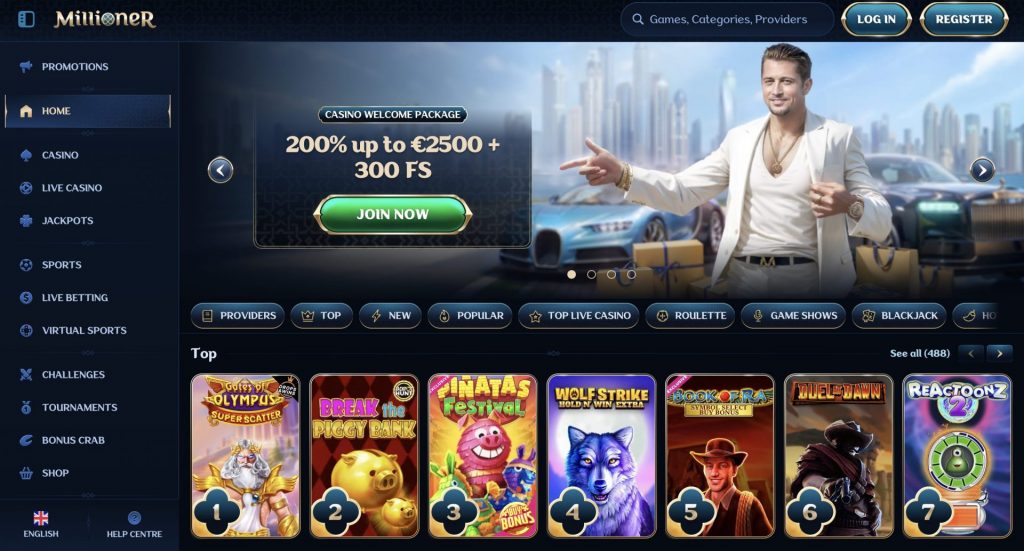The height and width of the screenshot is (551, 1024).
Task: Collapse the sidebar using the panel icon
Action: click(26, 19)
